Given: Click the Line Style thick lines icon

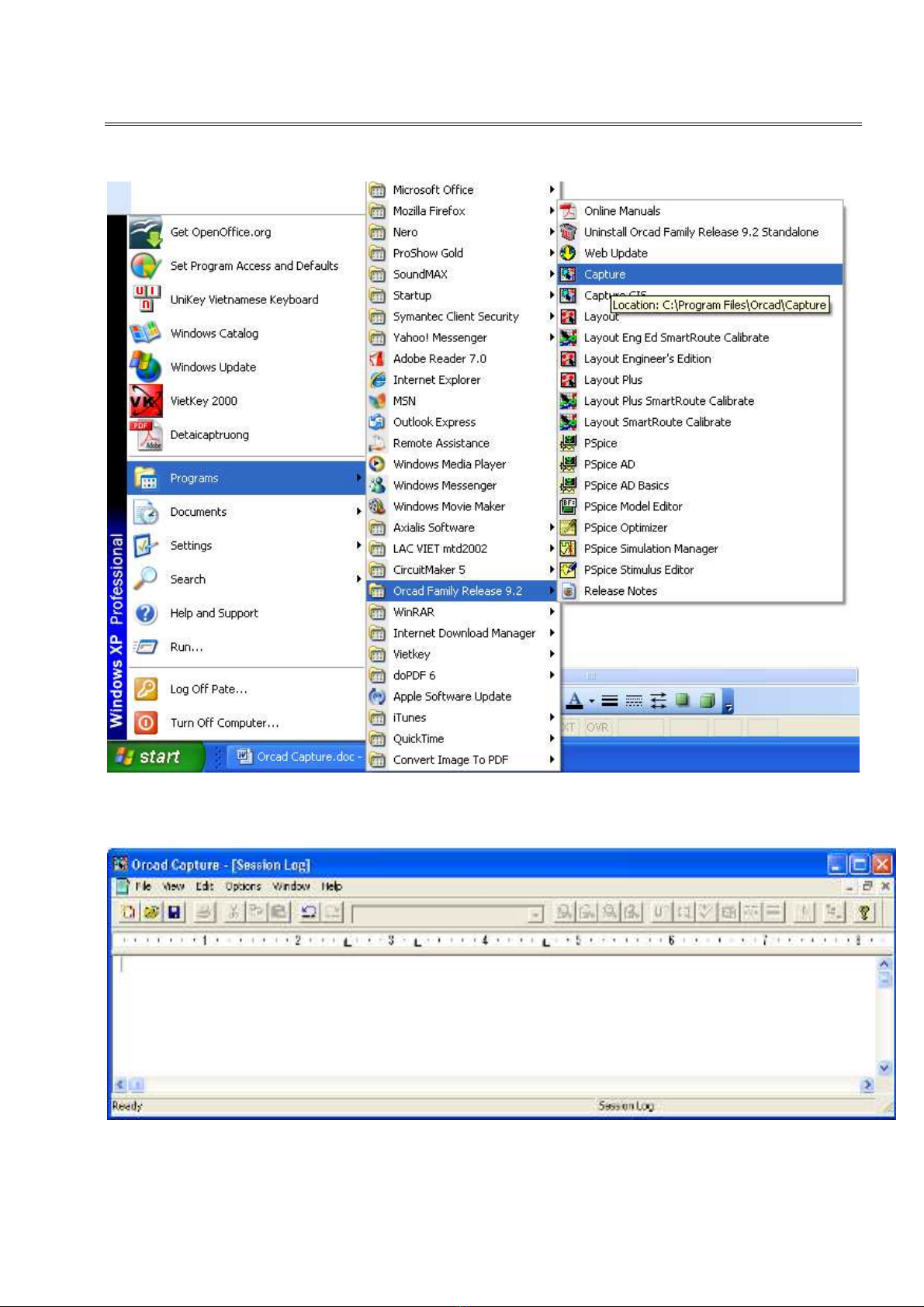Looking at the screenshot, I should click(x=610, y=701).
